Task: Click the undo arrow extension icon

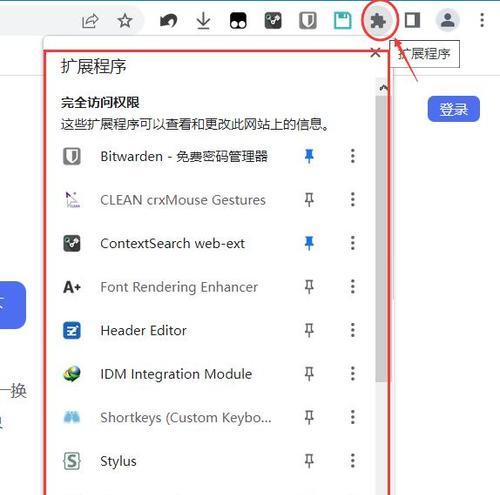Action: (x=168, y=21)
